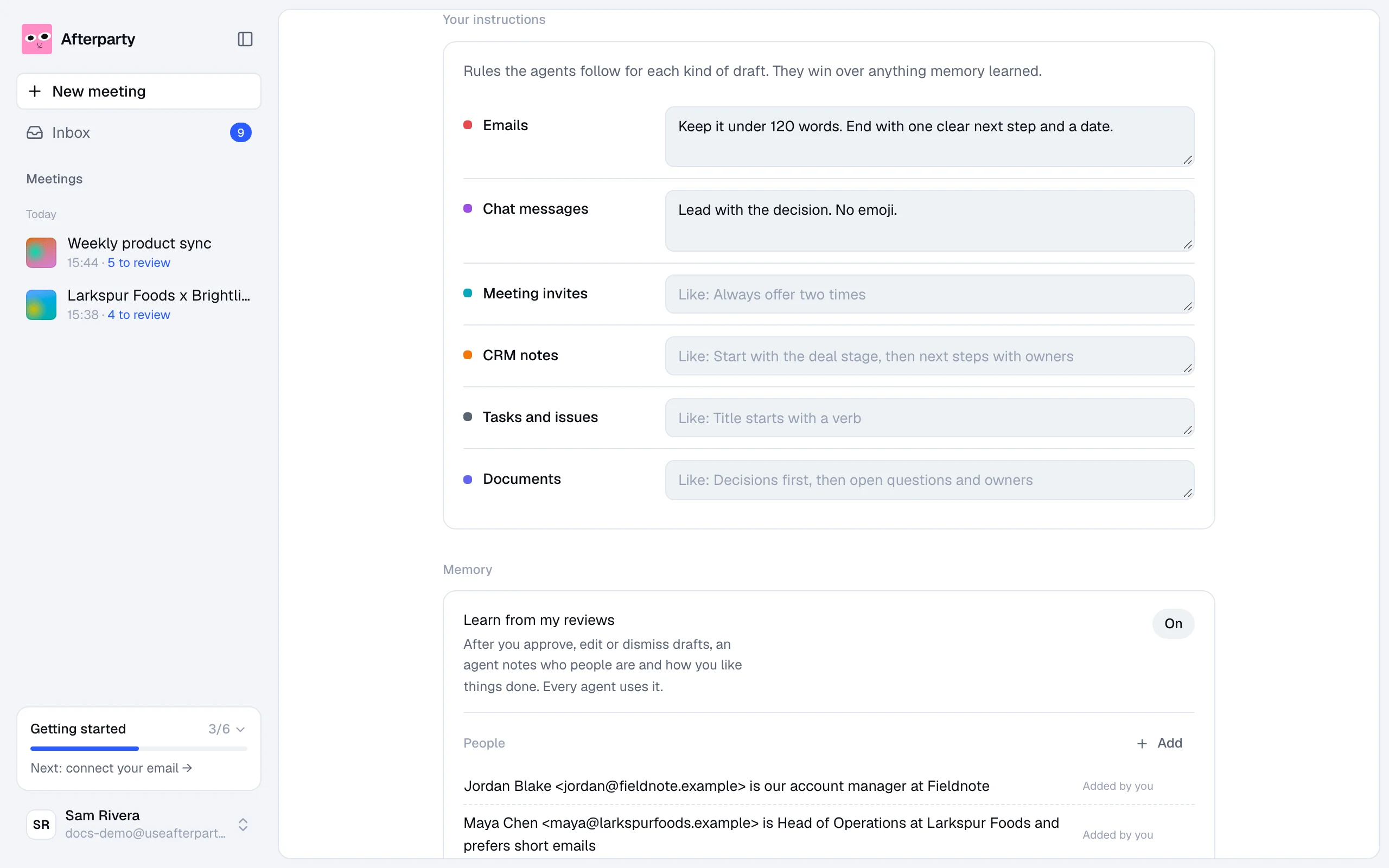Click the 4 to review link
Image resolution: width=1389 pixels, height=868 pixels.
[x=139, y=315]
